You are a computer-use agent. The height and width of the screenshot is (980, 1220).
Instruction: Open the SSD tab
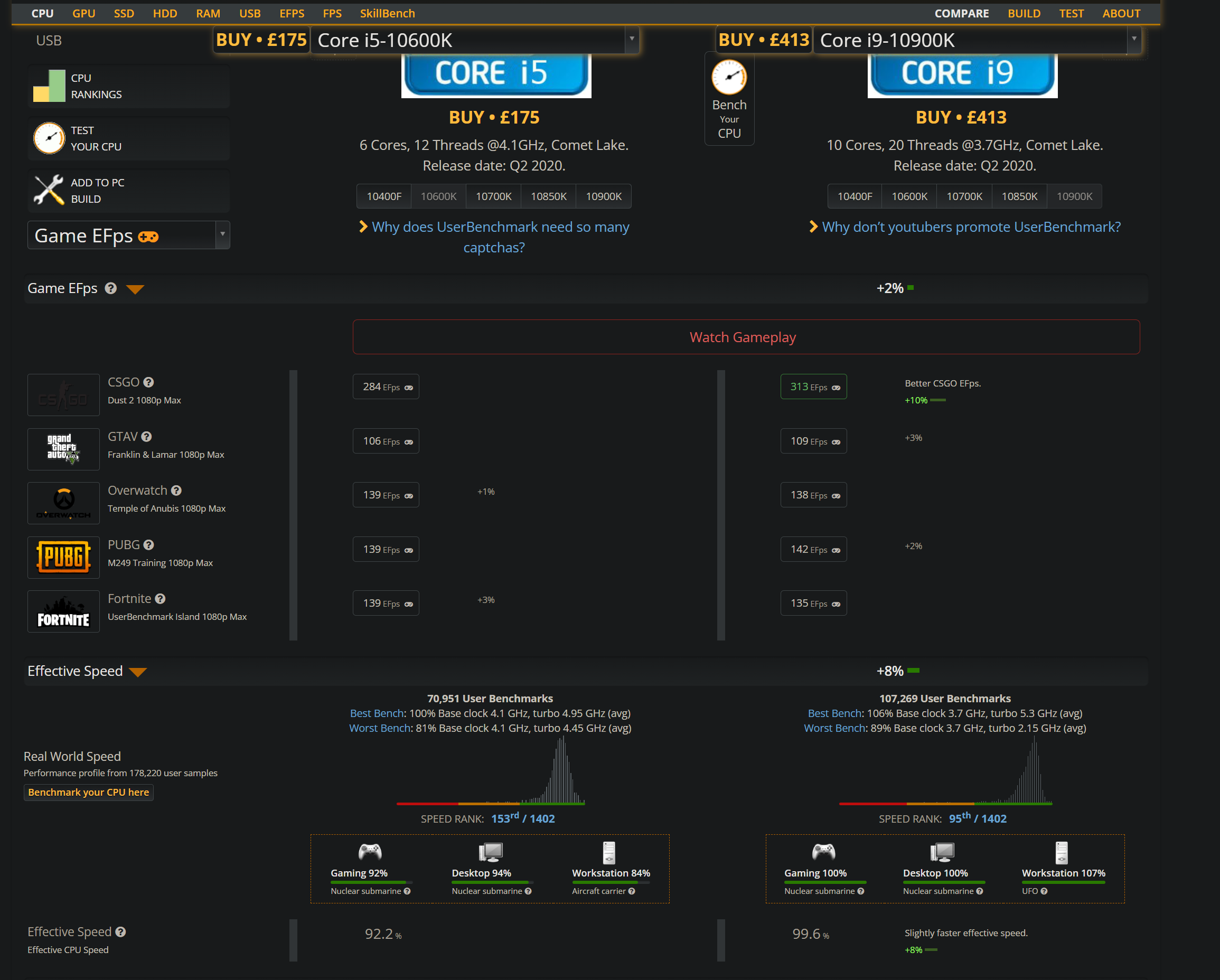pos(124,14)
